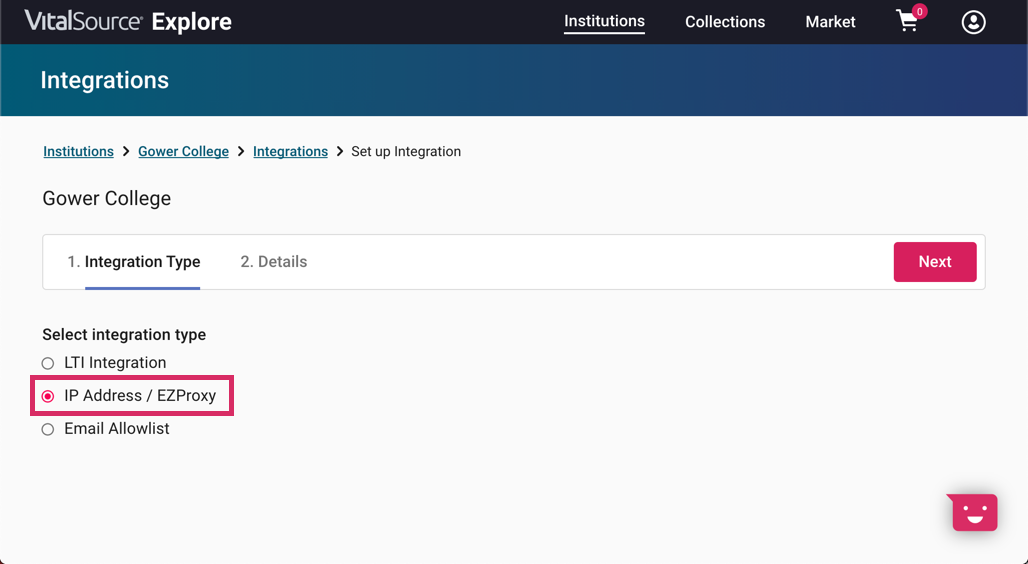Click the cart item count badge

[920, 11]
